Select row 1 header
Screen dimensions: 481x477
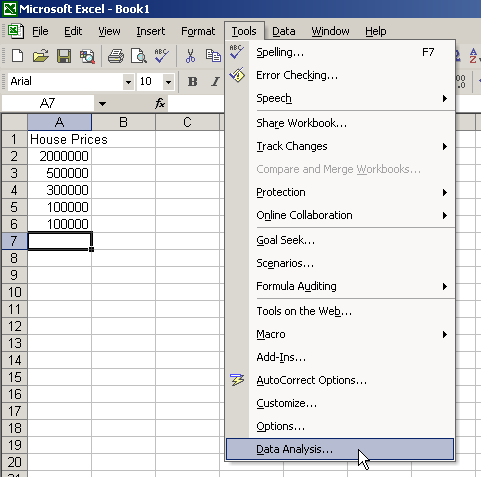14,139
